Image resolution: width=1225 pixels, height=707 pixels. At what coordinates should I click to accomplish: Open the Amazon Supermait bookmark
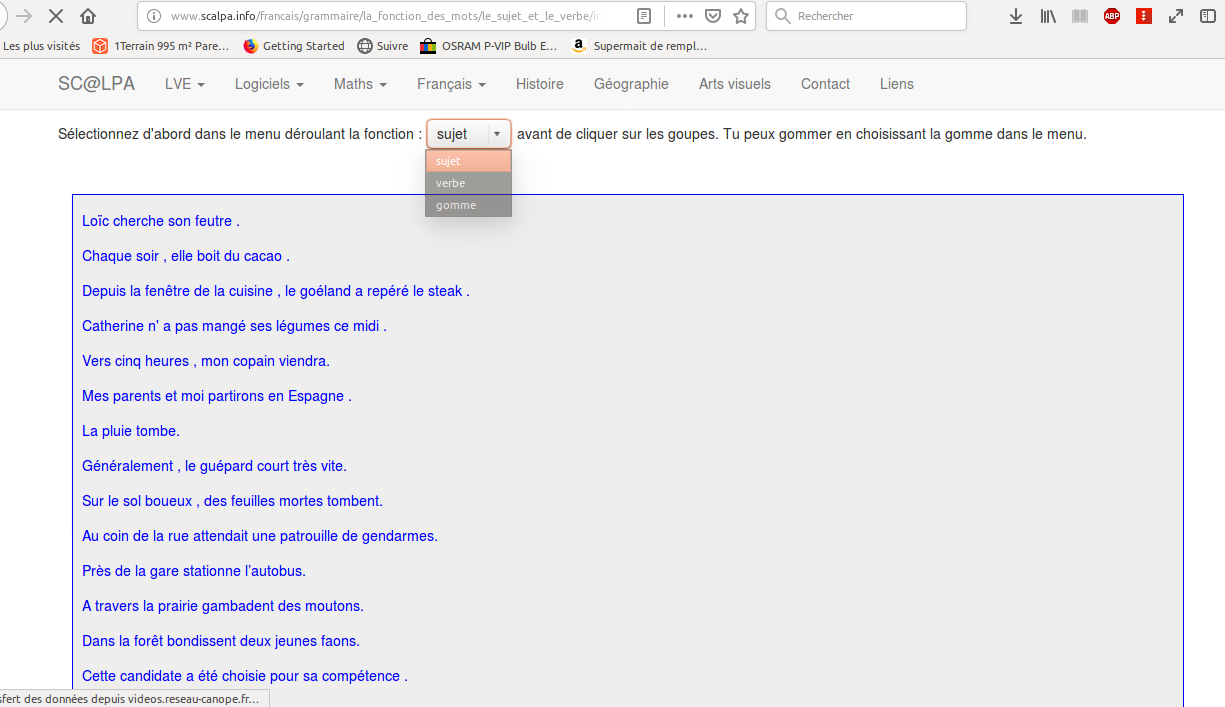click(x=639, y=46)
